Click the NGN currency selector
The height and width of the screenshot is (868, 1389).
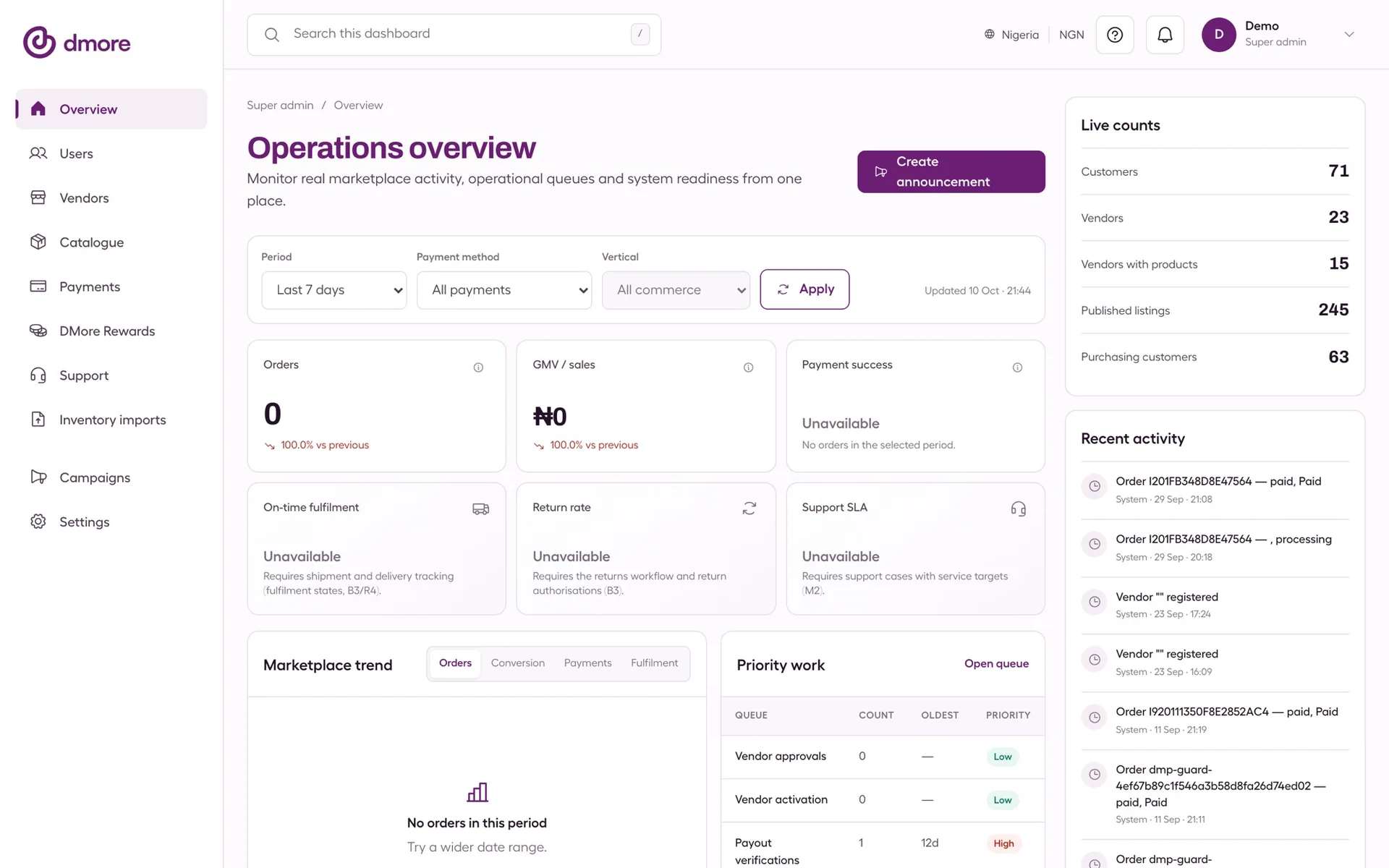pos(1071,35)
